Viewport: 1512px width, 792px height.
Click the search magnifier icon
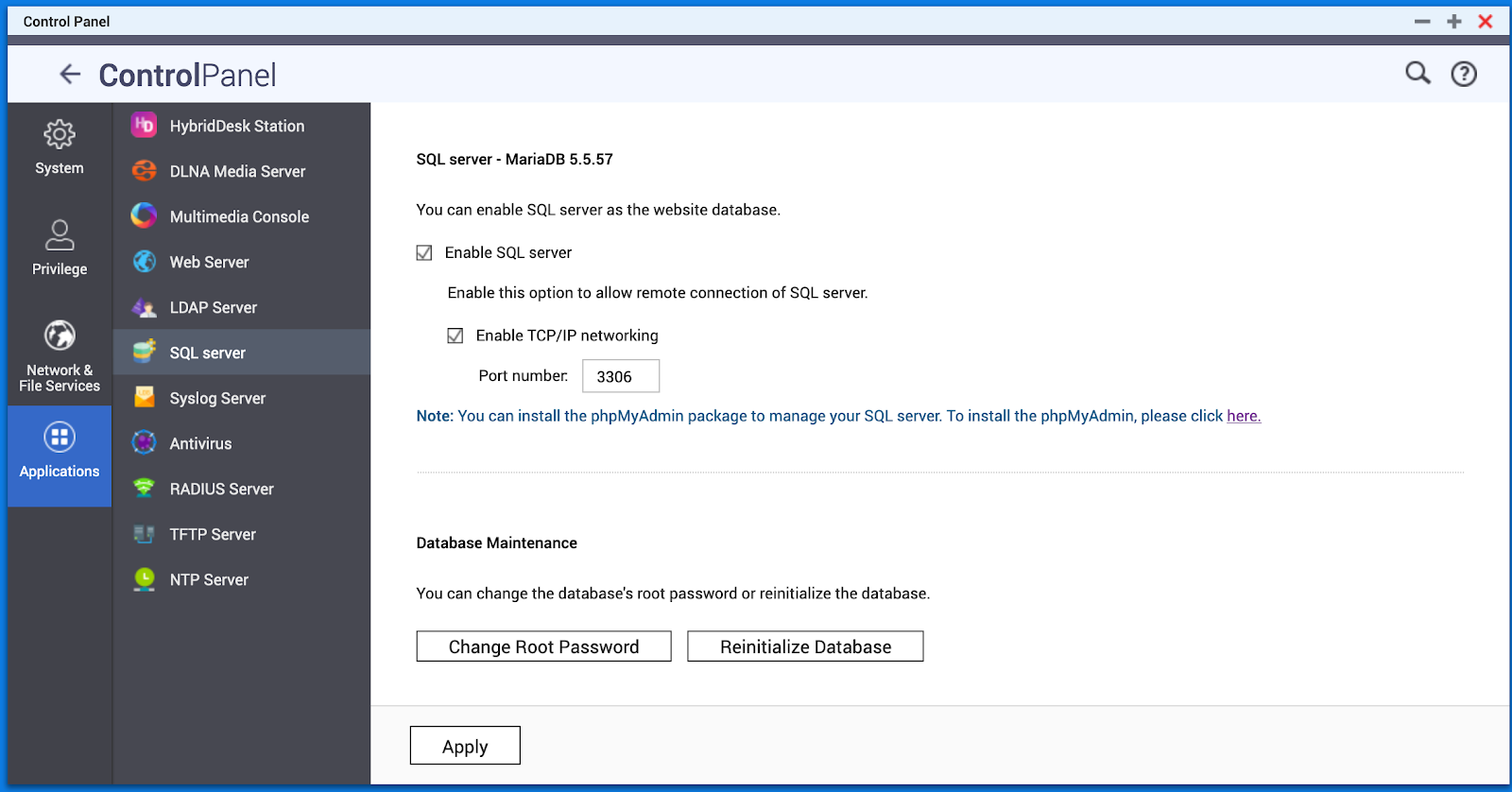(1417, 73)
